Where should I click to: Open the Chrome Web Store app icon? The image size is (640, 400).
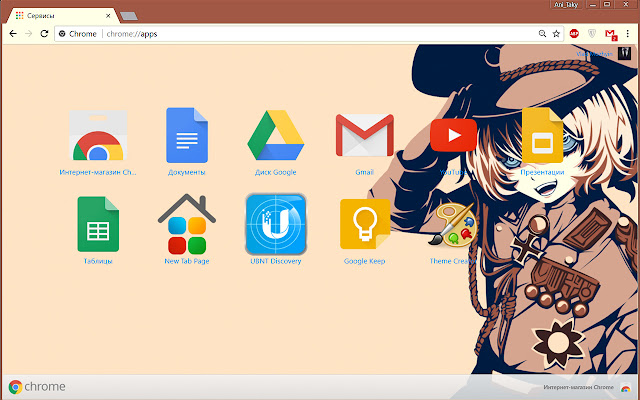98,135
